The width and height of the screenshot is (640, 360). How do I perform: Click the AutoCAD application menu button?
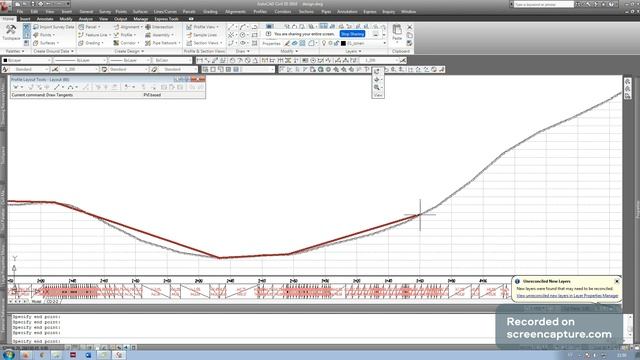[5, 6]
